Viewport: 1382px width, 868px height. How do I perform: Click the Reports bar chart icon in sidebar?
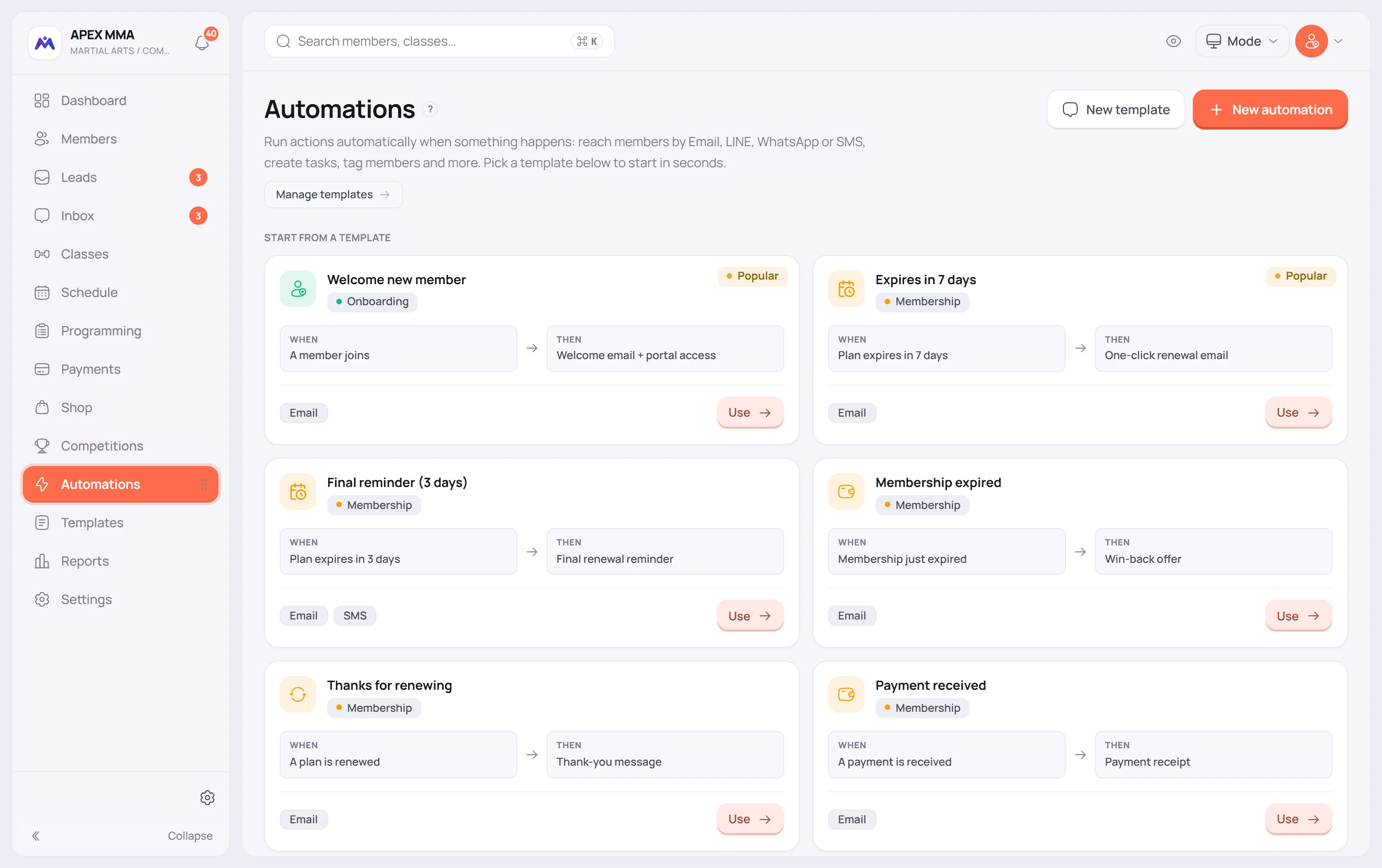pyautogui.click(x=42, y=561)
